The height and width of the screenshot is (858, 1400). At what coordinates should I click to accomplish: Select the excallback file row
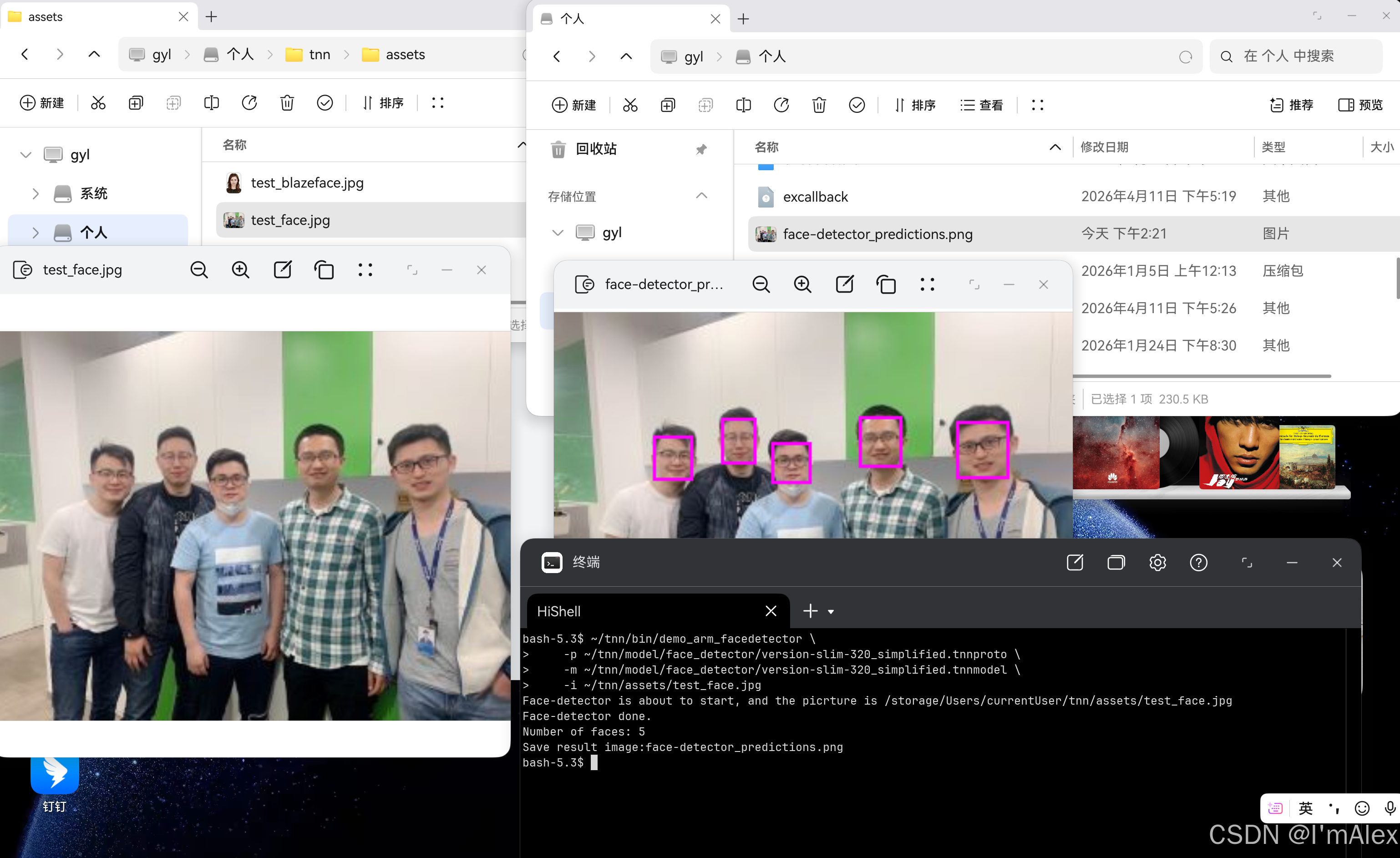[1074, 197]
